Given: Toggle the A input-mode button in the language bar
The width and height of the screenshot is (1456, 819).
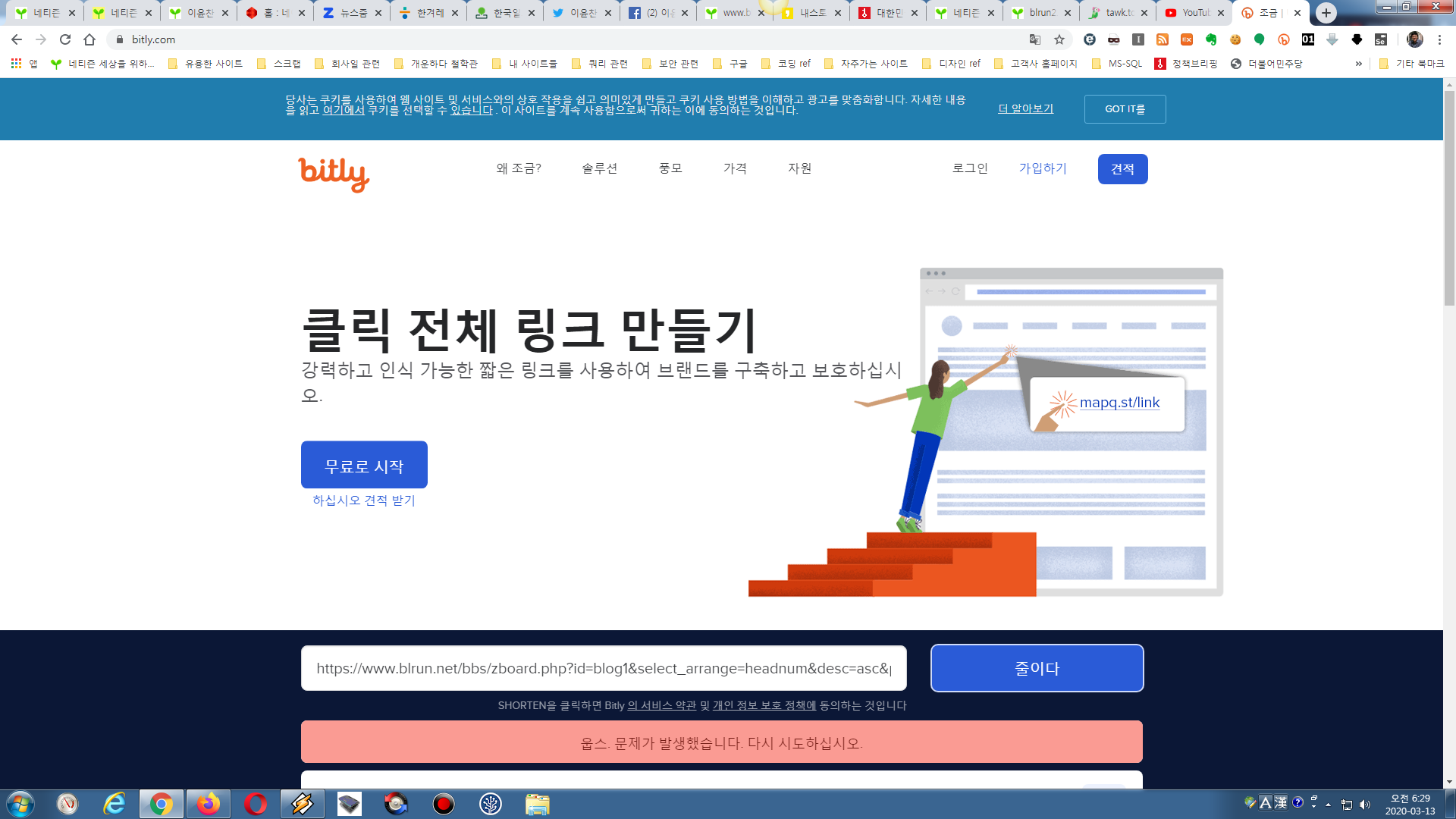Looking at the screenshot, I should (x=1265, y=802).
